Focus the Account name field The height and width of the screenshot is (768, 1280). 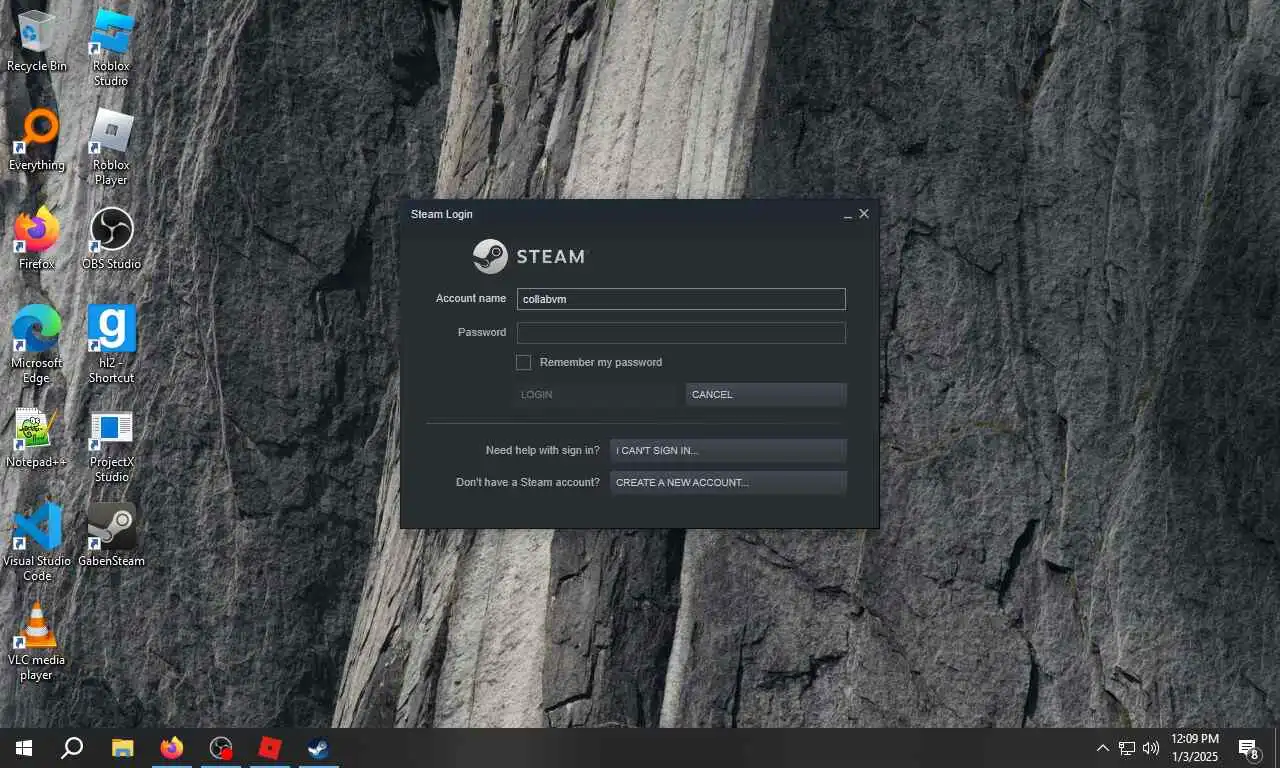[x=681, y=299]
